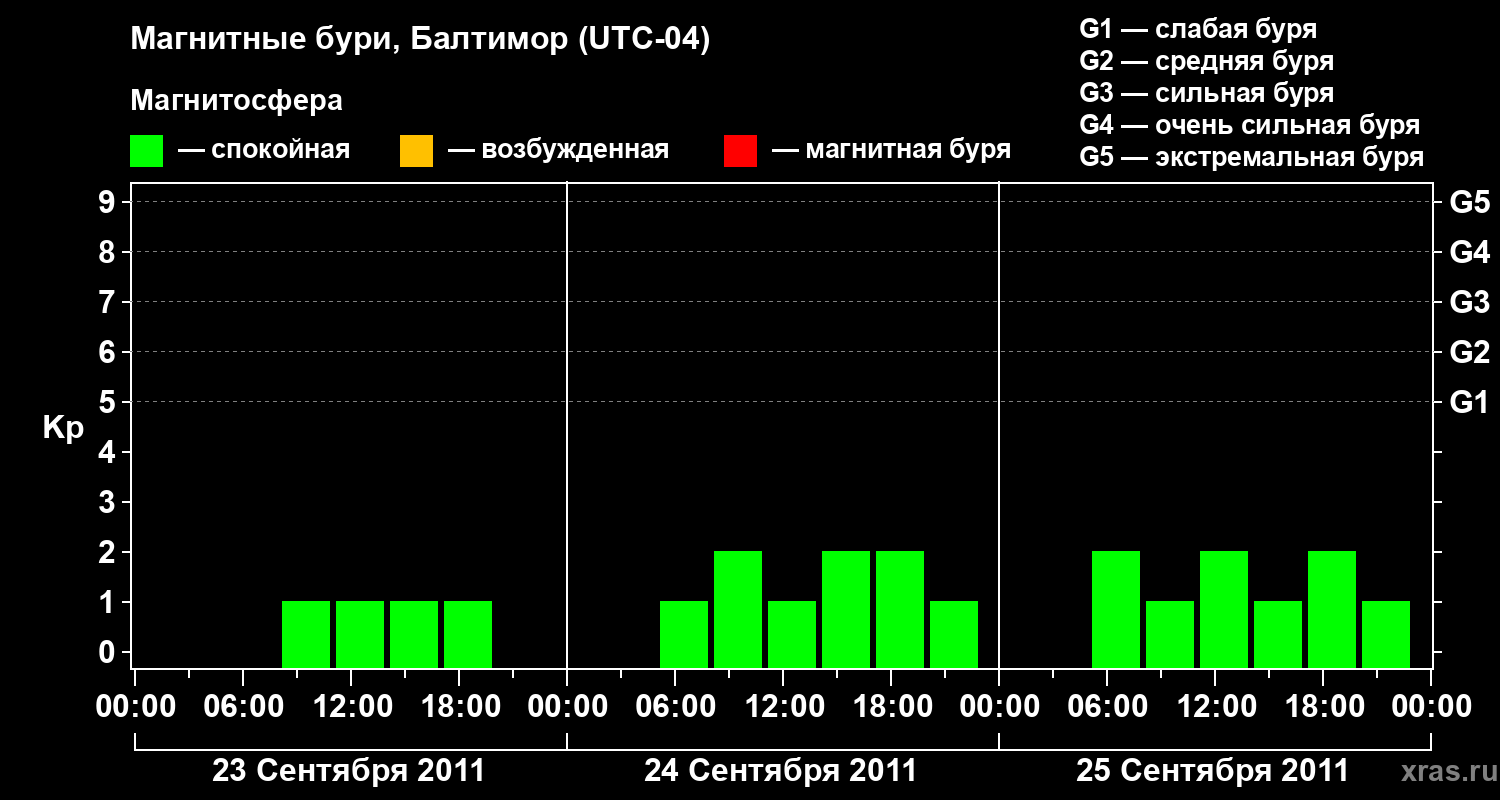
Task: Click the '23 Сентября 2011' date label
Action: [348, 771]
